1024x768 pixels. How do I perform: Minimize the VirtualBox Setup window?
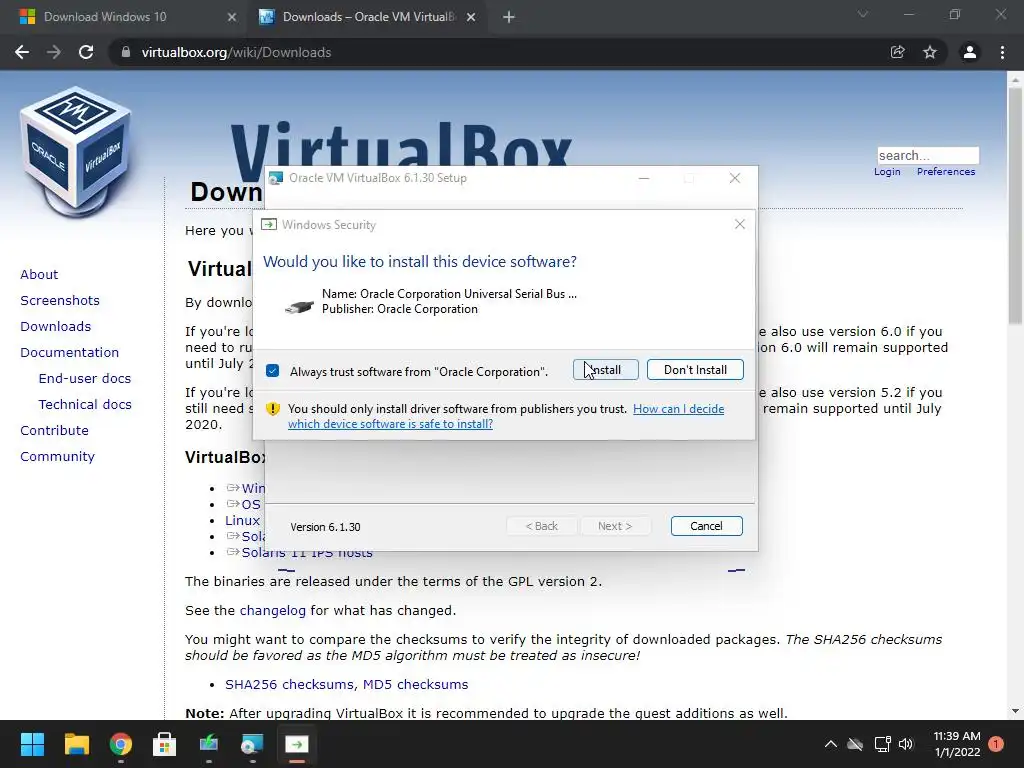point(644,178)
